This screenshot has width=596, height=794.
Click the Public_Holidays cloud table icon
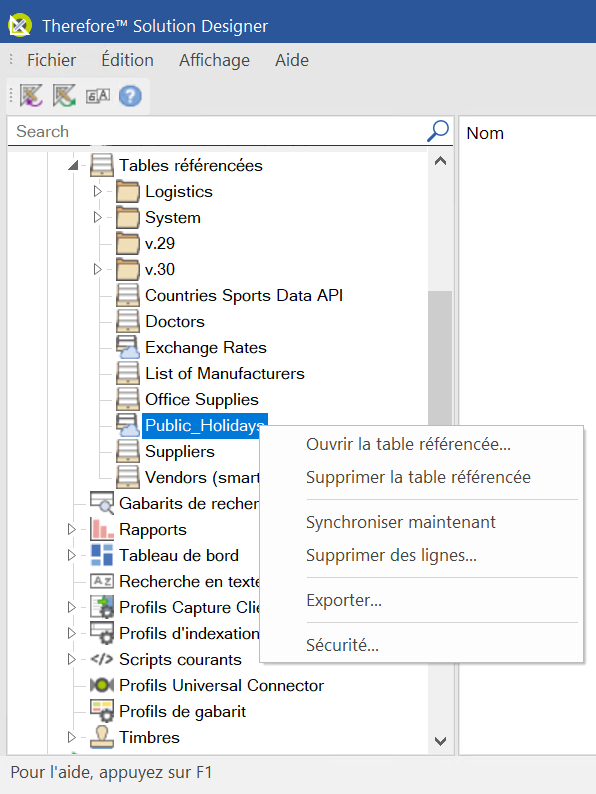[x=128, y=425]
